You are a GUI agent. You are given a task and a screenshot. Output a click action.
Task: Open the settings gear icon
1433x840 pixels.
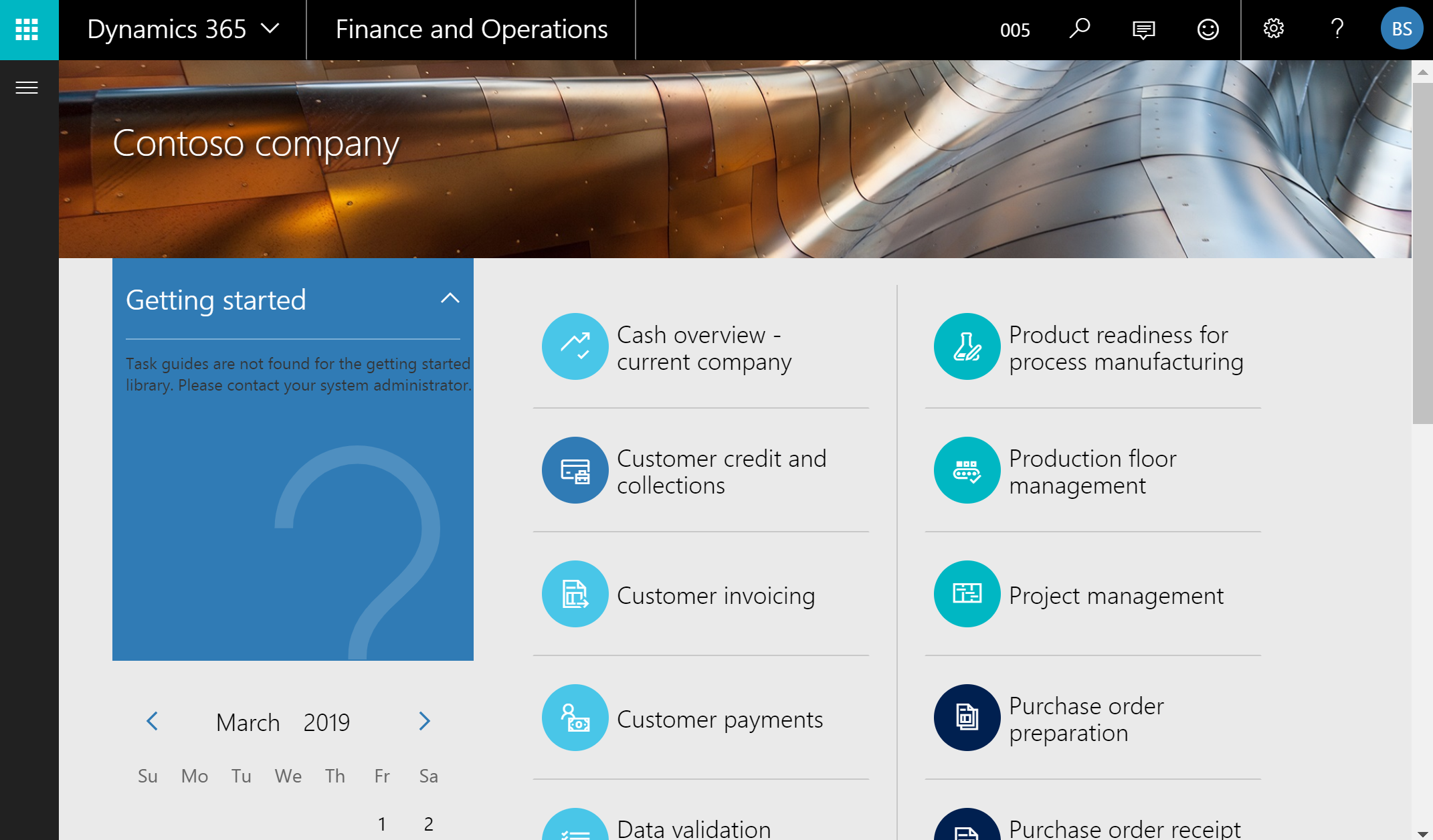pyautogui.click(x=1273, y=29)
